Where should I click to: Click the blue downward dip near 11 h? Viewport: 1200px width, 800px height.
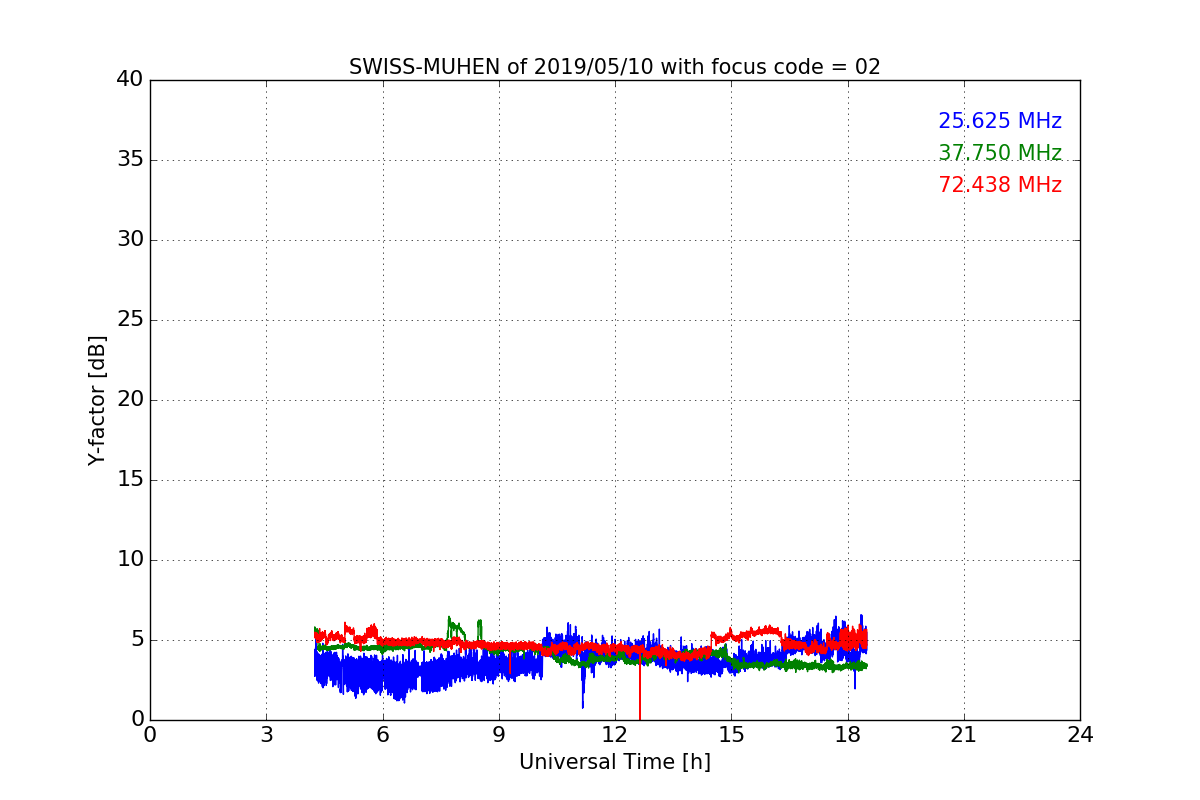(x=583, y=688)
